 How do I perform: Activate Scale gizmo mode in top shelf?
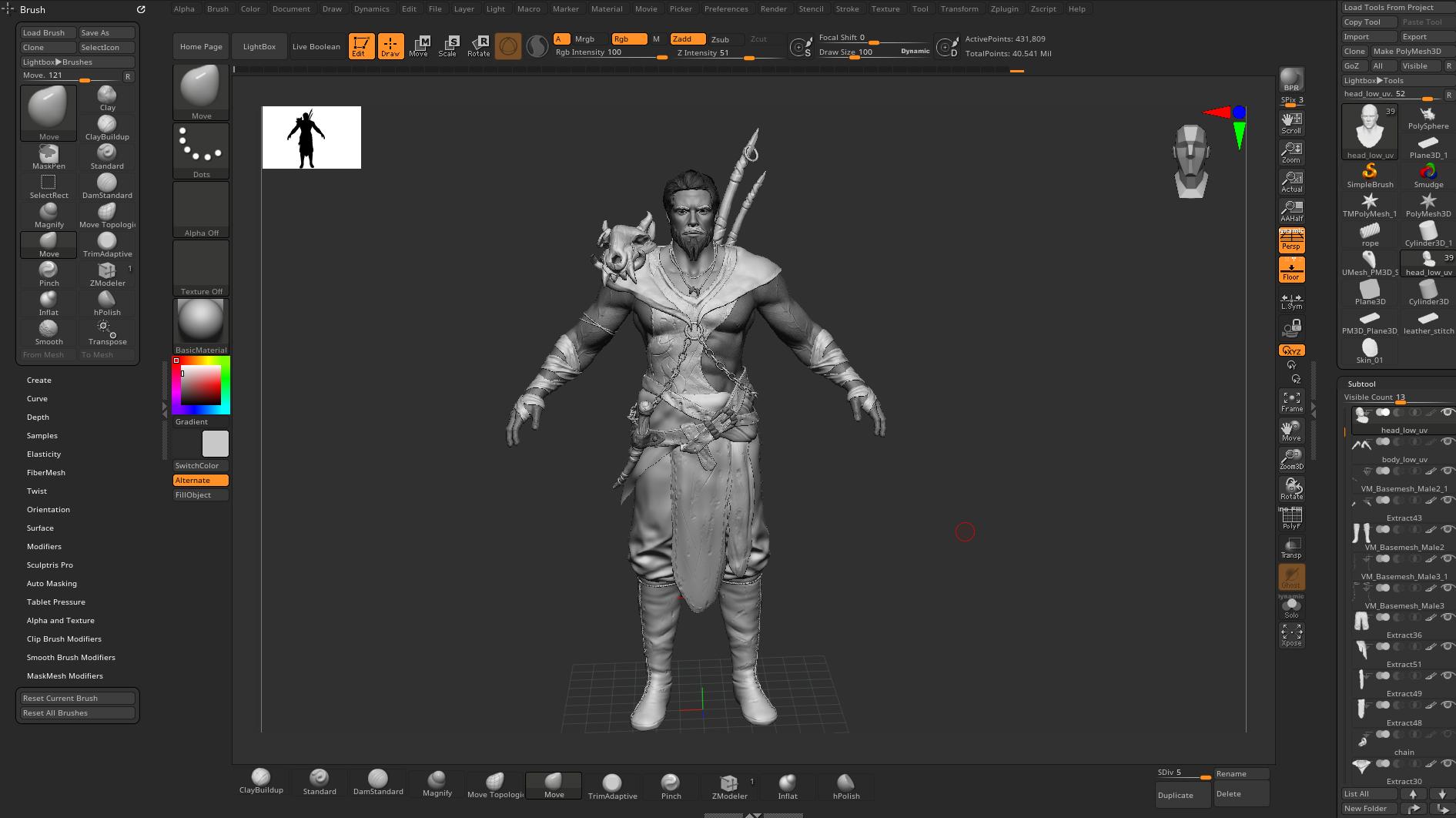447,46
